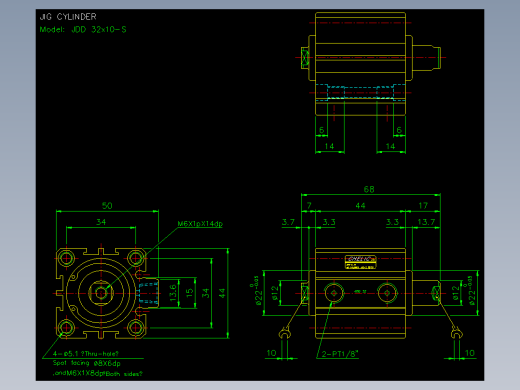Click vertical "34" dimension beside 15
Image resolution: width=520 pixels, height=390 pixels.
(206, 293)
